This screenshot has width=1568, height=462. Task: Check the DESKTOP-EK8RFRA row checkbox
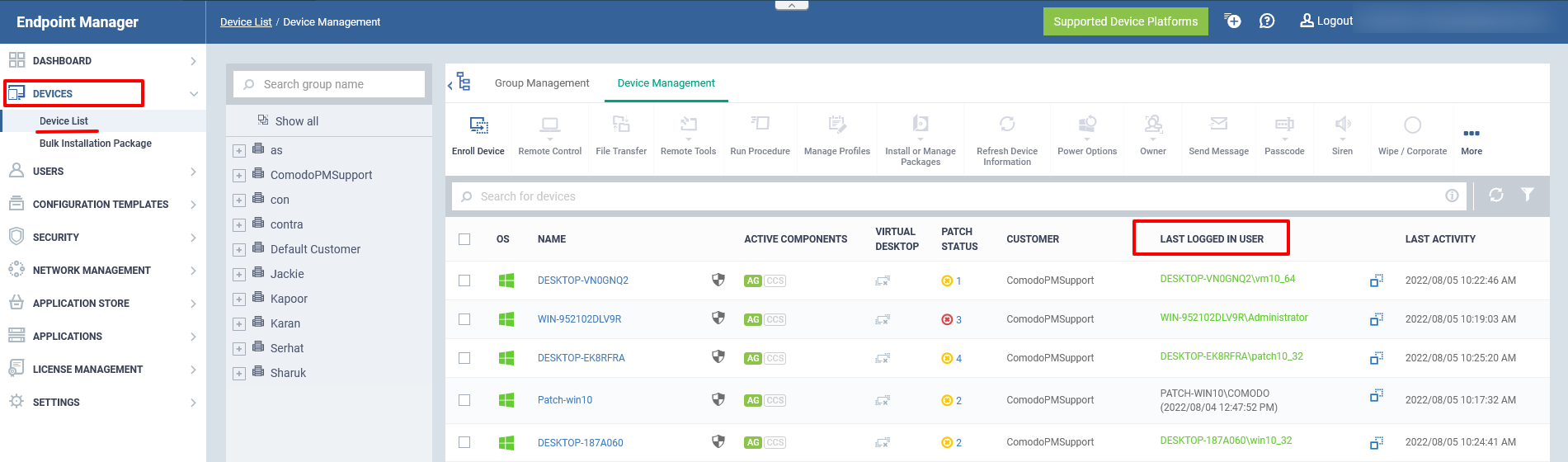[x=464, y=358]
